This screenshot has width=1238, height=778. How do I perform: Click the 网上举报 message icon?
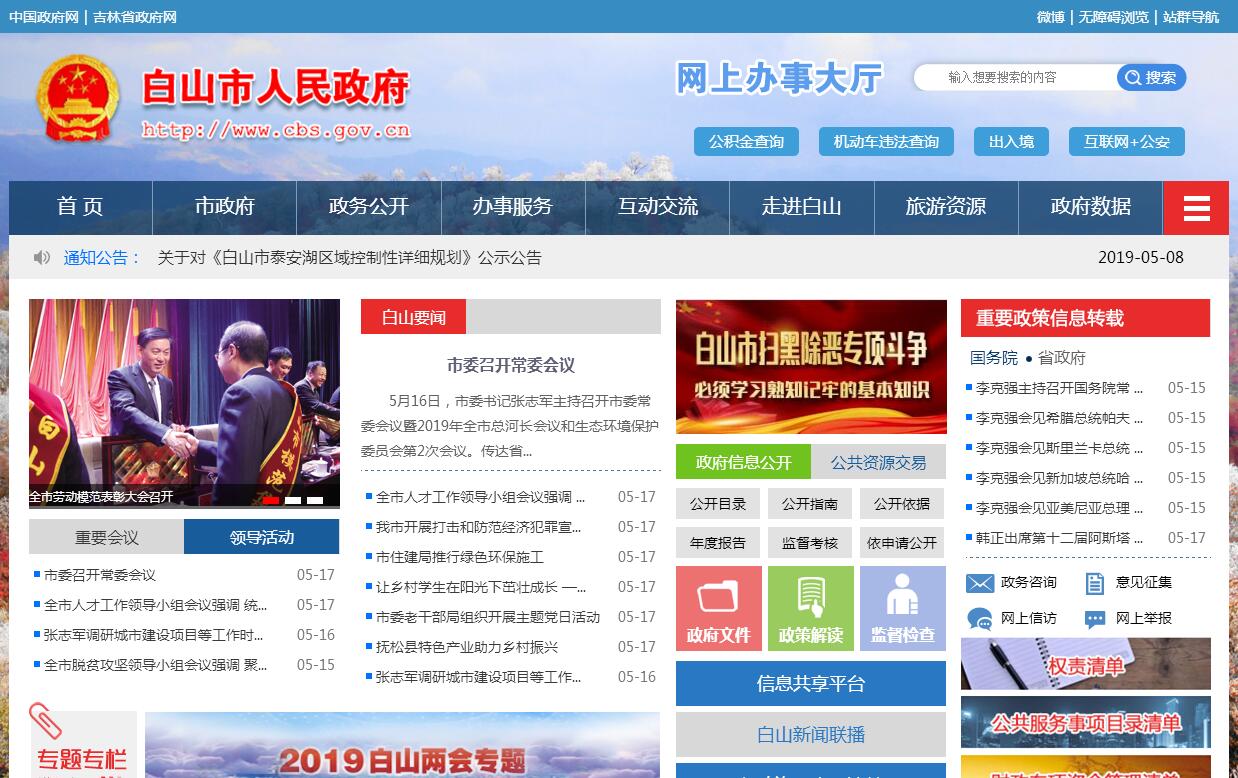pyautogui.click(x=1095, y=619)
